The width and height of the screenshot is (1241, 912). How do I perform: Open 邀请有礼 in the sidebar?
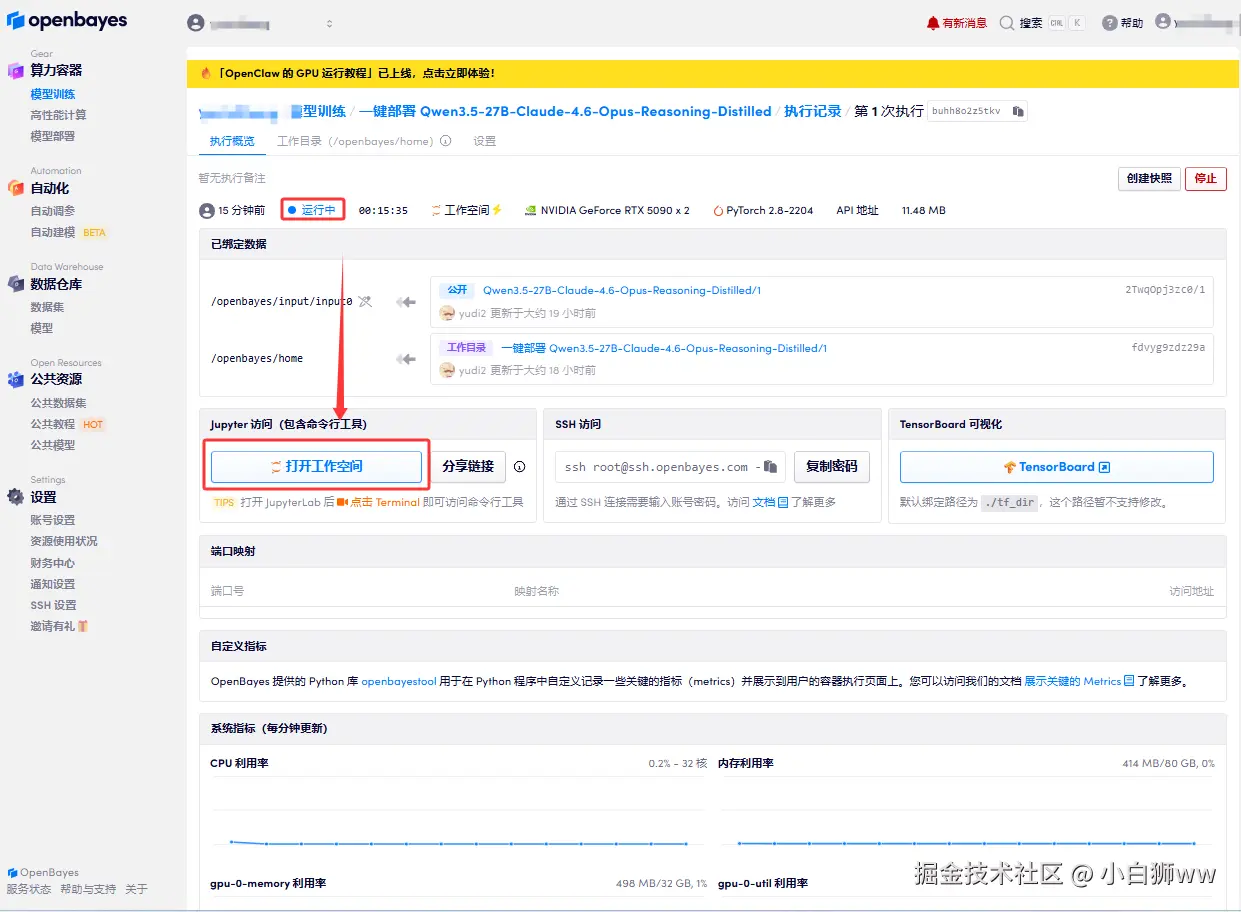pyautogui.click(x=59, y=626)
